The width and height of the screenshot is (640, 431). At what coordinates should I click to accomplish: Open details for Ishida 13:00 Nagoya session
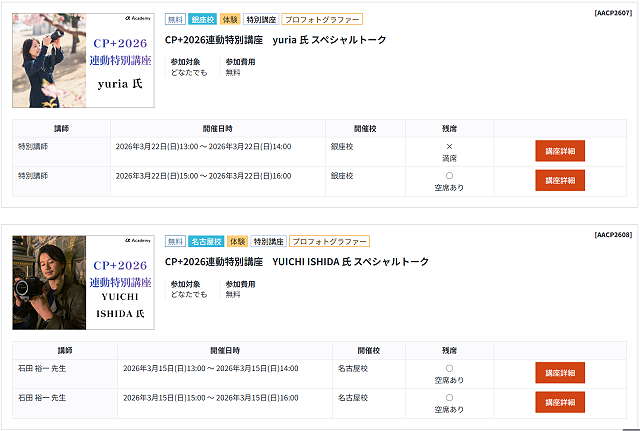pos(559,373)
